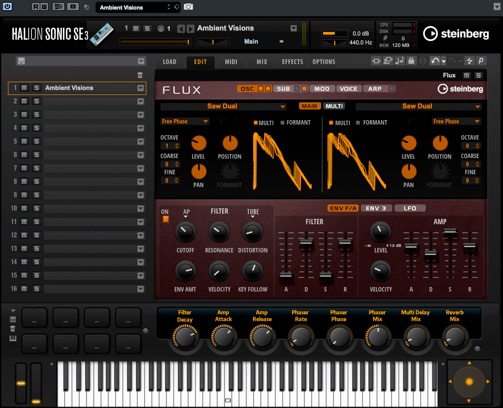
Task: Open left Free Phase dropdown
Action: coord(185,121)
